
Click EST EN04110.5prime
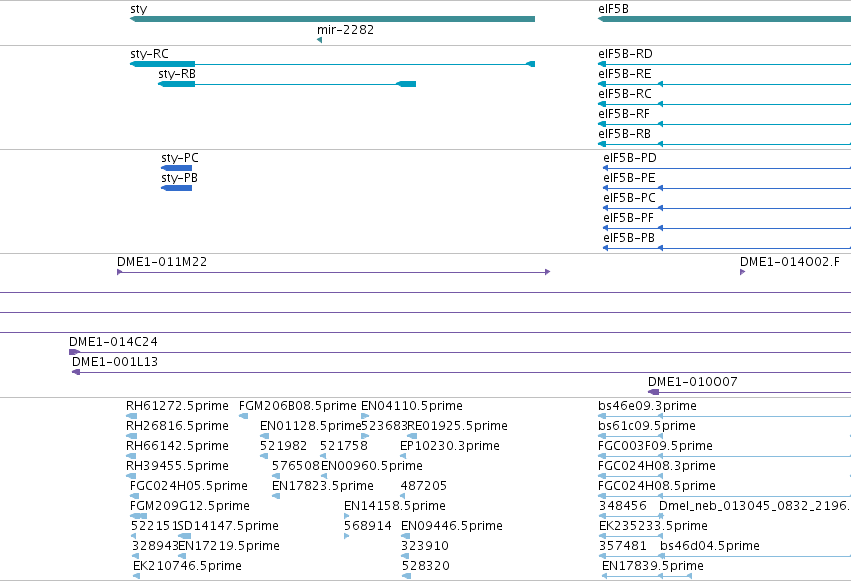tap(412, 406)
